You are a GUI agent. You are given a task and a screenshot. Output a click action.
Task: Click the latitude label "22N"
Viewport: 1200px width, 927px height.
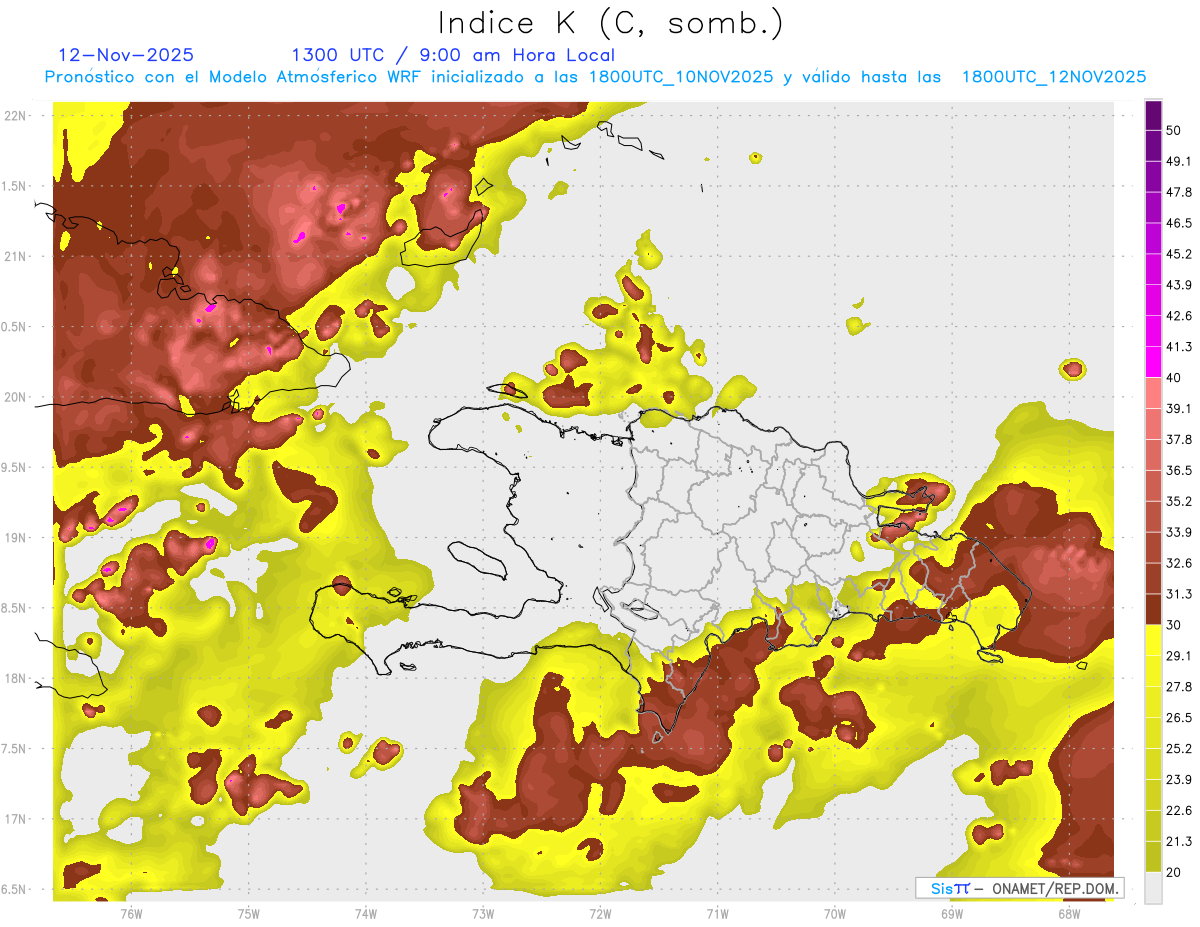tap(17, 116)
